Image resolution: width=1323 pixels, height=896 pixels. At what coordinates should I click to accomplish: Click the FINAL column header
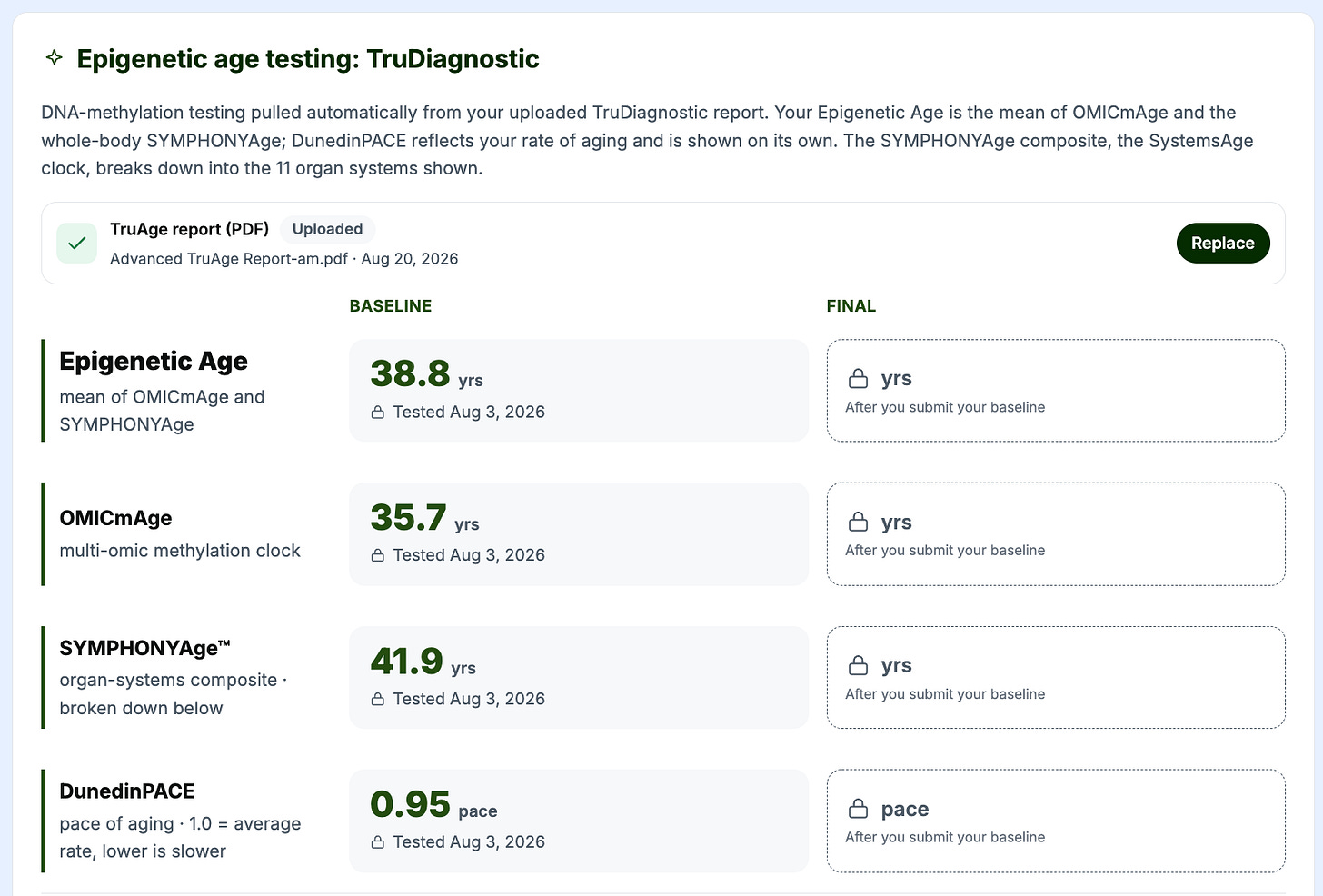coord(851,306)
